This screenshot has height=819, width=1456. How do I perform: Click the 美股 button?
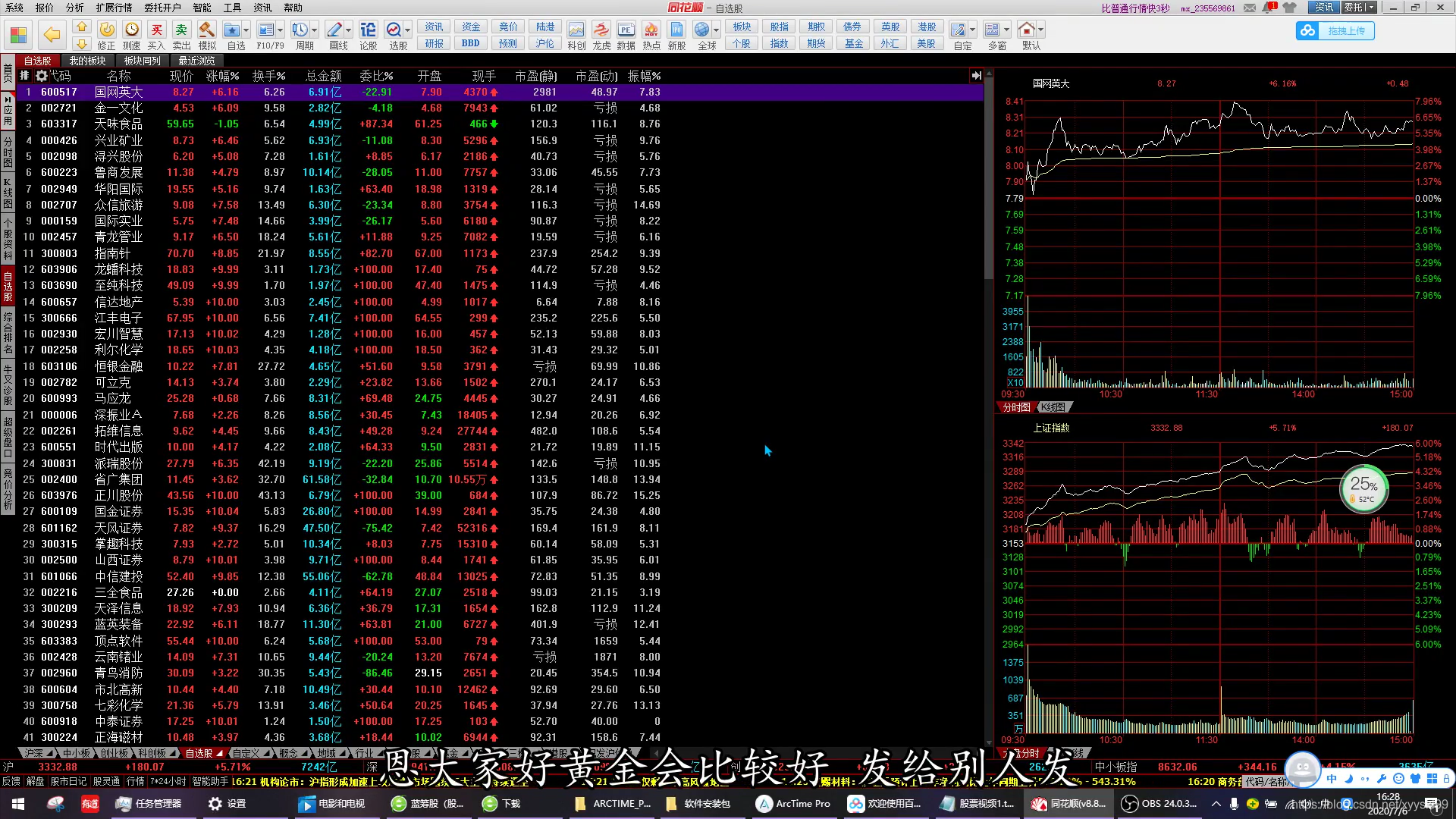(x=927, y=43)
